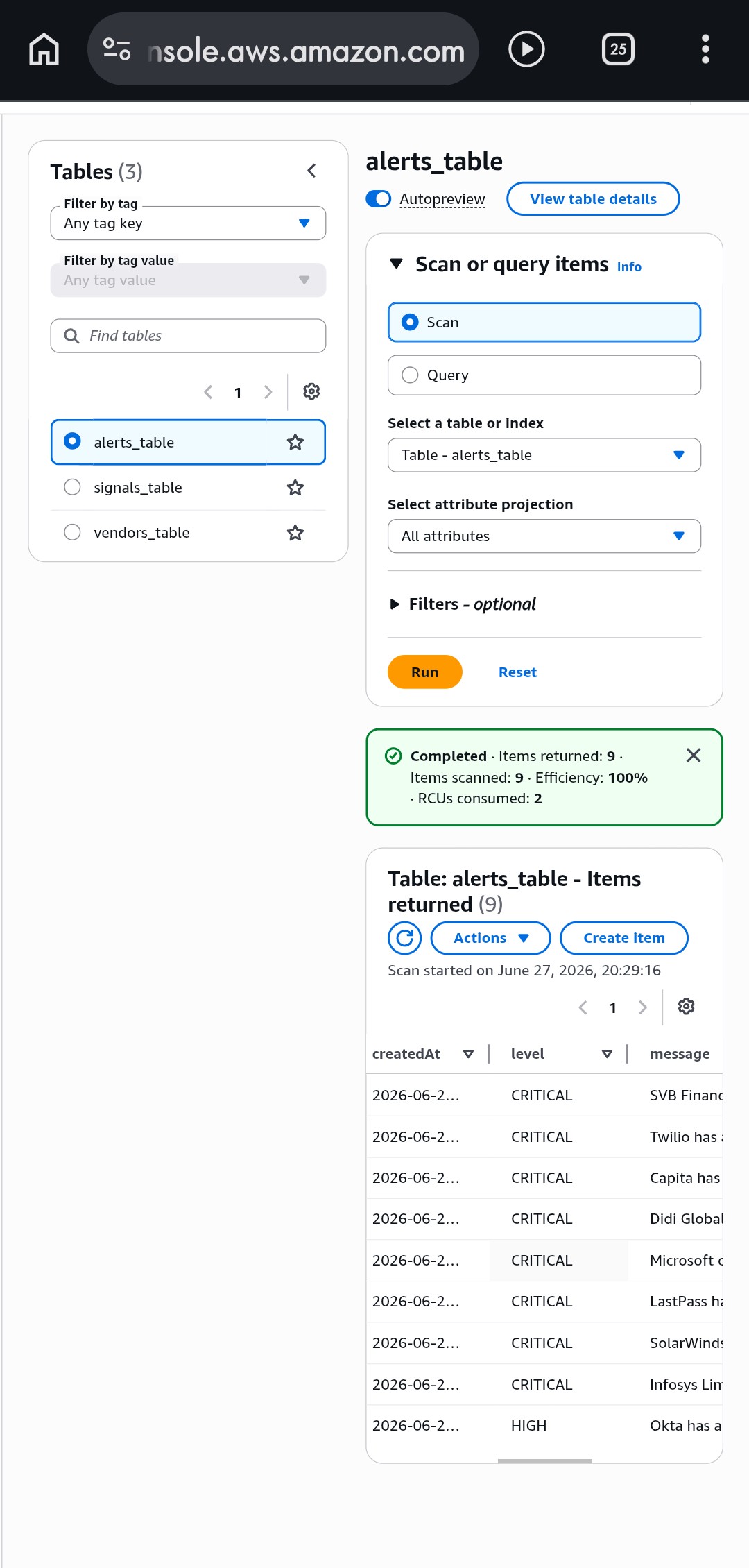
Task: Click the orange Run button
Action: pos(425,672)
